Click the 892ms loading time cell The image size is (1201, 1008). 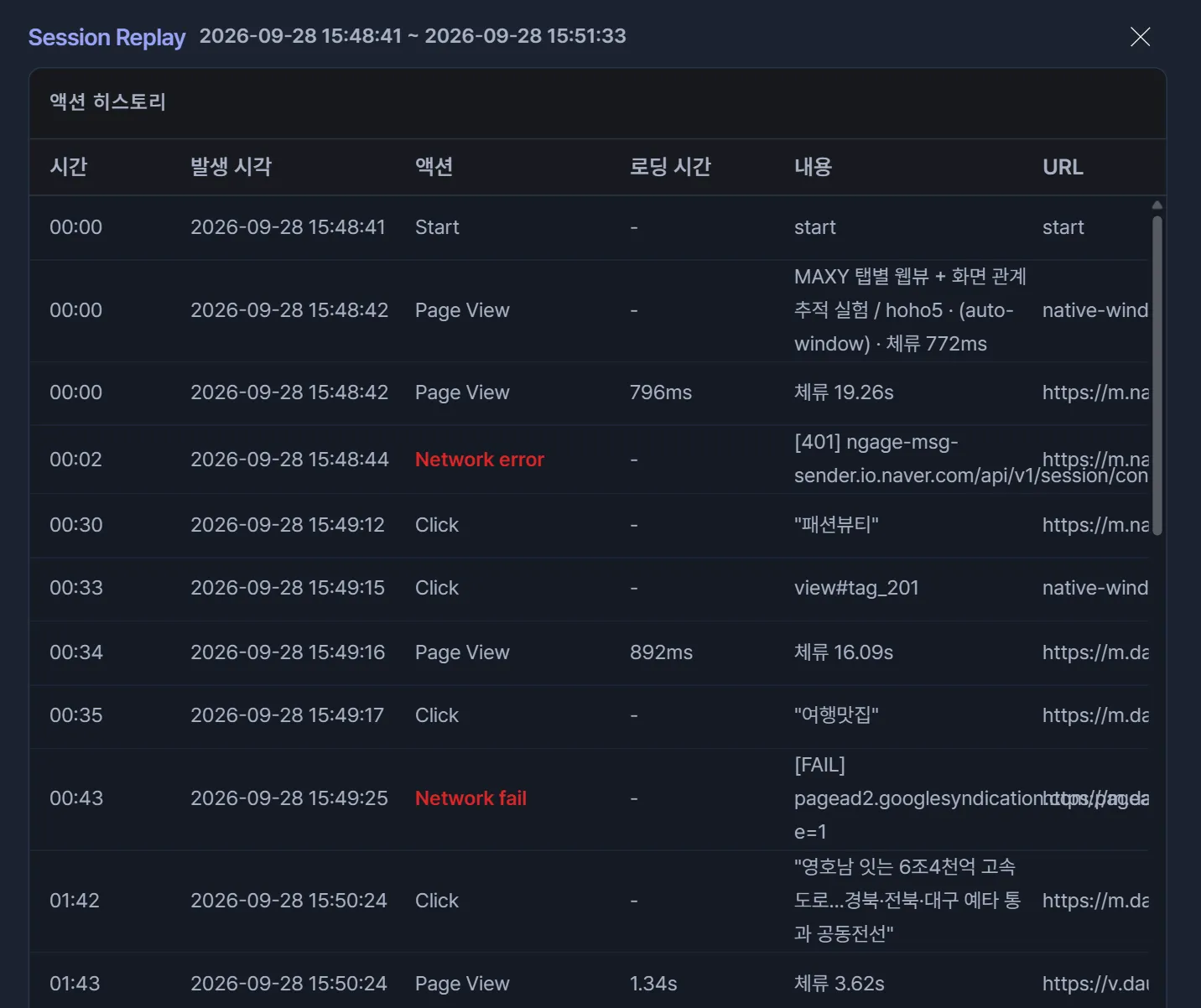point(662,652)
